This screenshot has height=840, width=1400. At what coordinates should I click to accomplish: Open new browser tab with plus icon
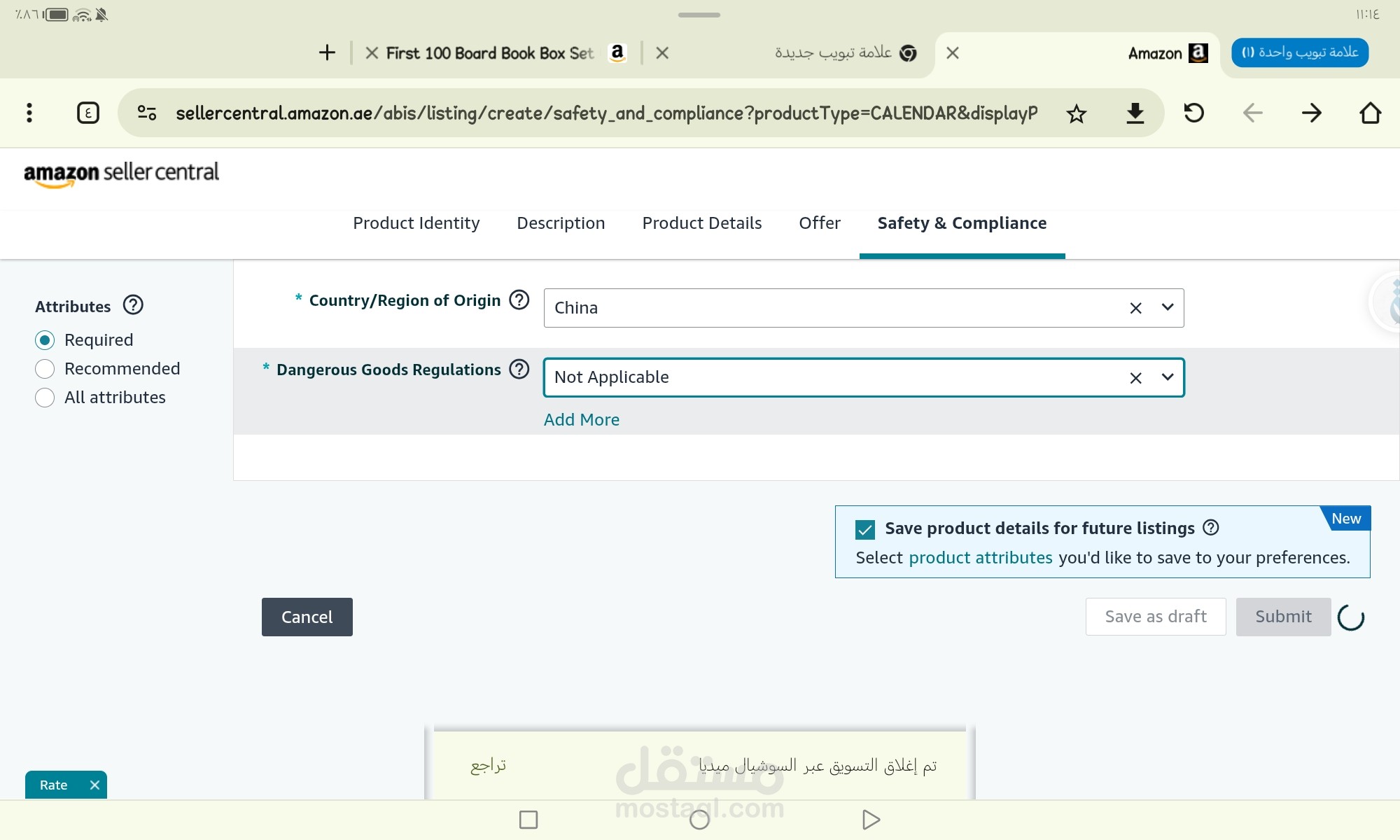click(x=327, y=52)
